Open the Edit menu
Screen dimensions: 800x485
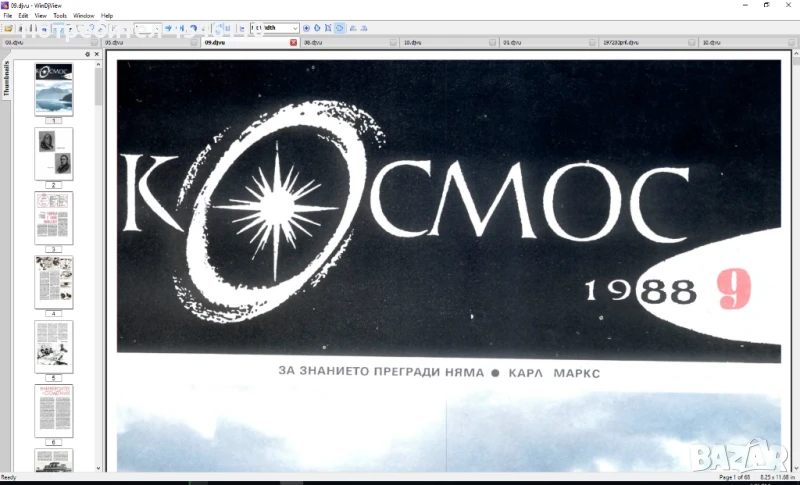tap(23, 16)
